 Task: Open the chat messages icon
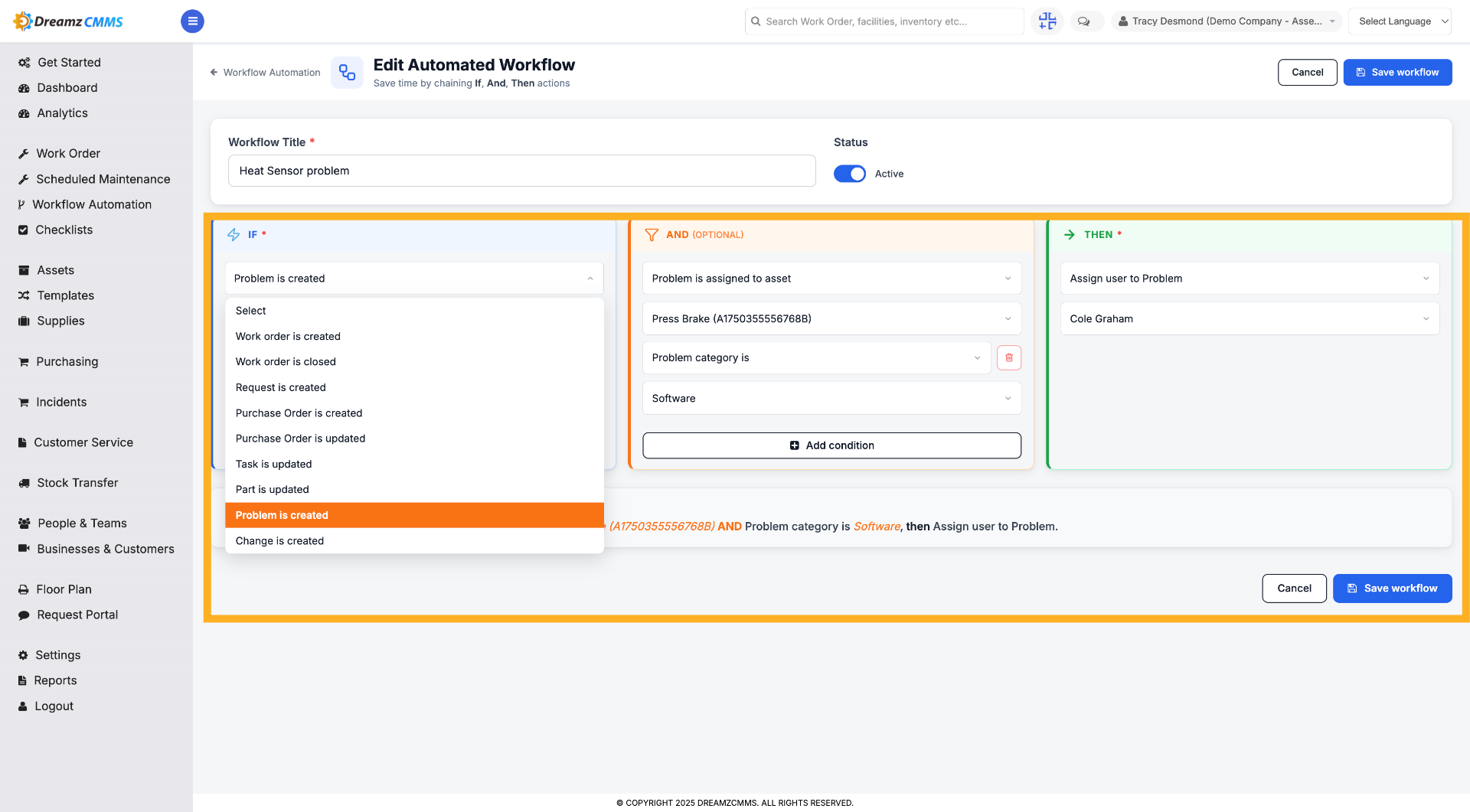click(1084, 21)
